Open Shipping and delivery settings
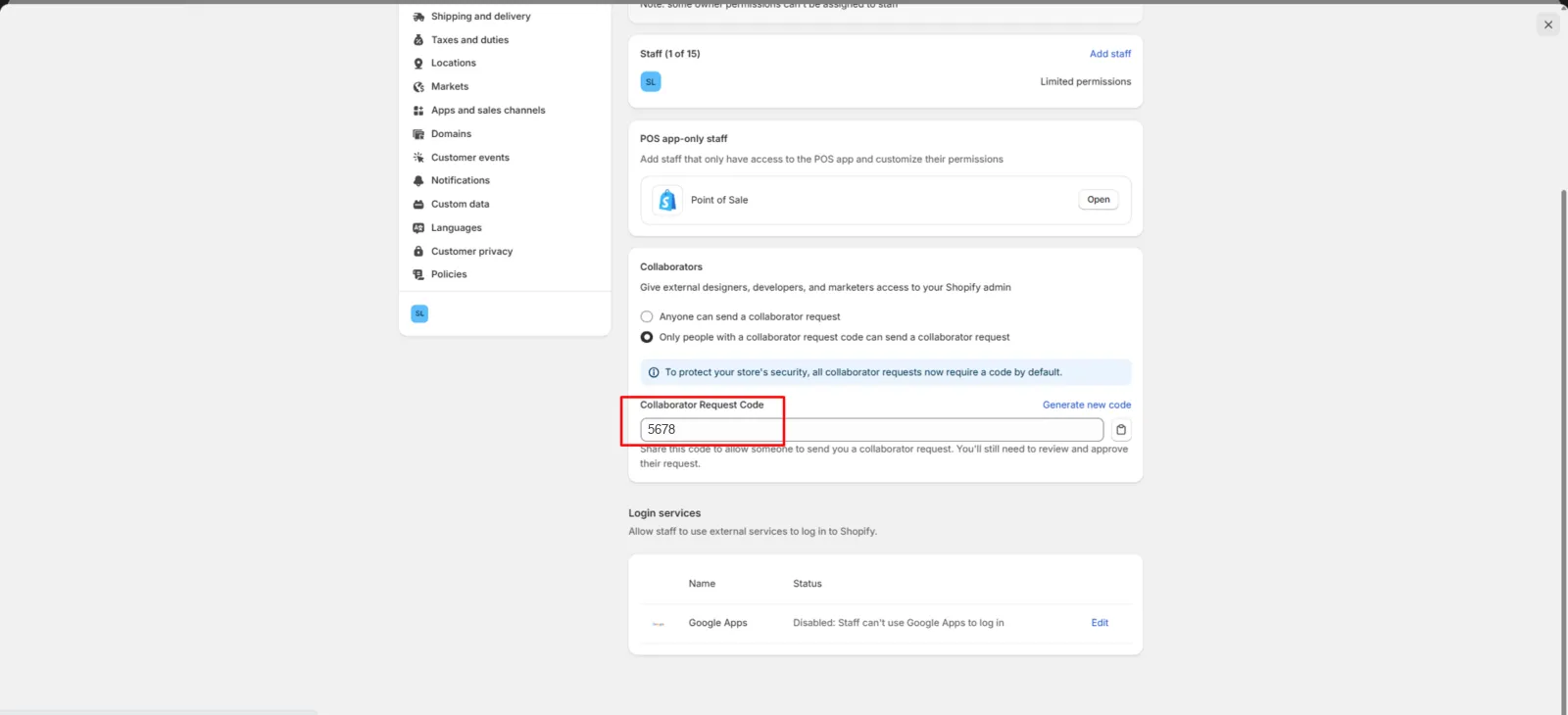 pyautogui.click(x=480, y=17)
